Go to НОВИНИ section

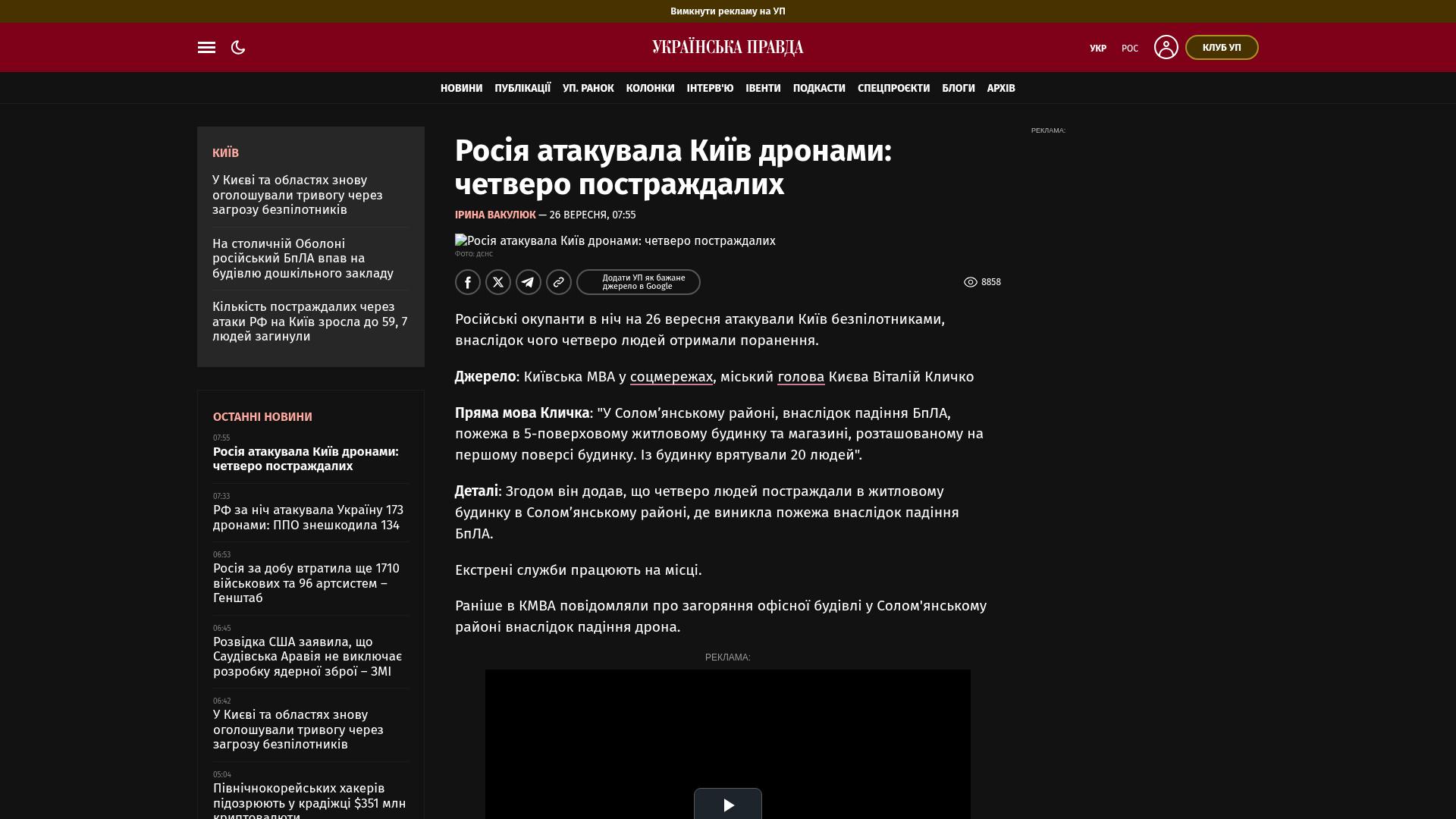461,88
